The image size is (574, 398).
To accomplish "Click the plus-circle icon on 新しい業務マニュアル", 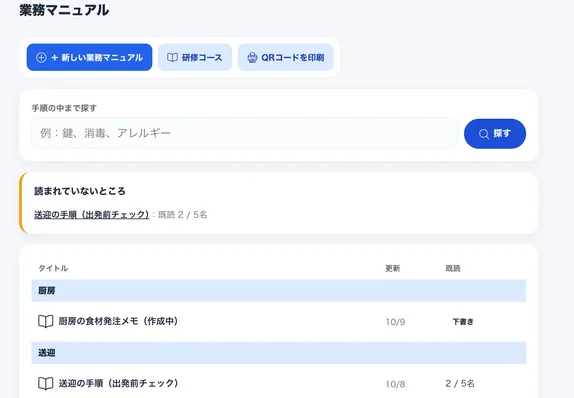I will (41, 57).
